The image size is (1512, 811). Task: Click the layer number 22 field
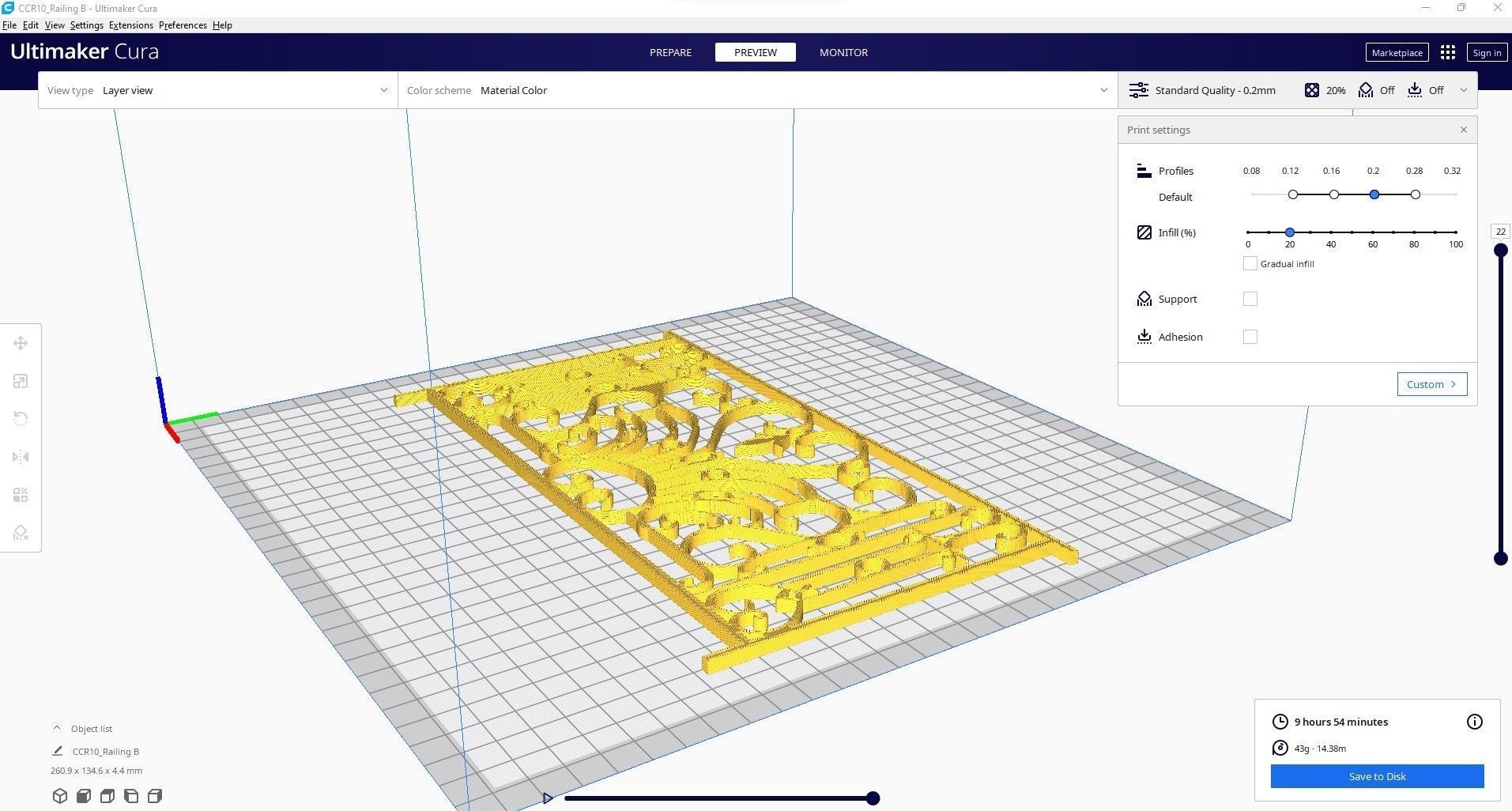tap(1500, 232)
